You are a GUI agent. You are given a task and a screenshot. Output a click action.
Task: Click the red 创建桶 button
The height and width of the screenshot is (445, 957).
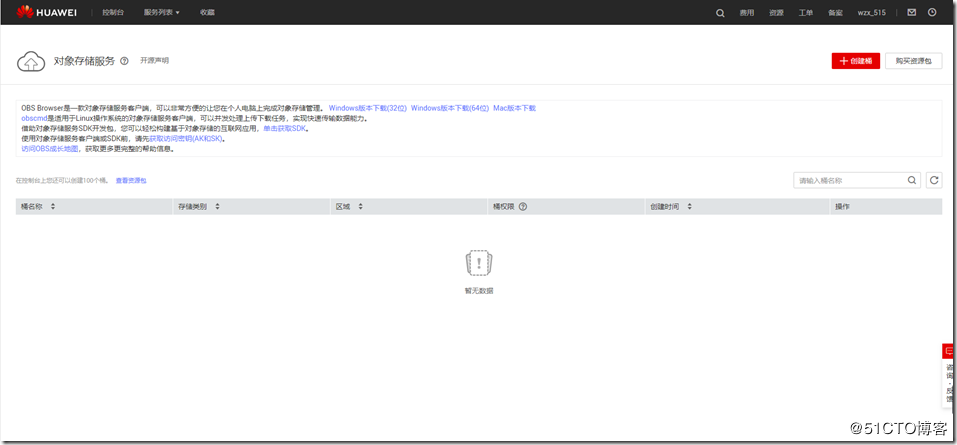click(856, 61)
